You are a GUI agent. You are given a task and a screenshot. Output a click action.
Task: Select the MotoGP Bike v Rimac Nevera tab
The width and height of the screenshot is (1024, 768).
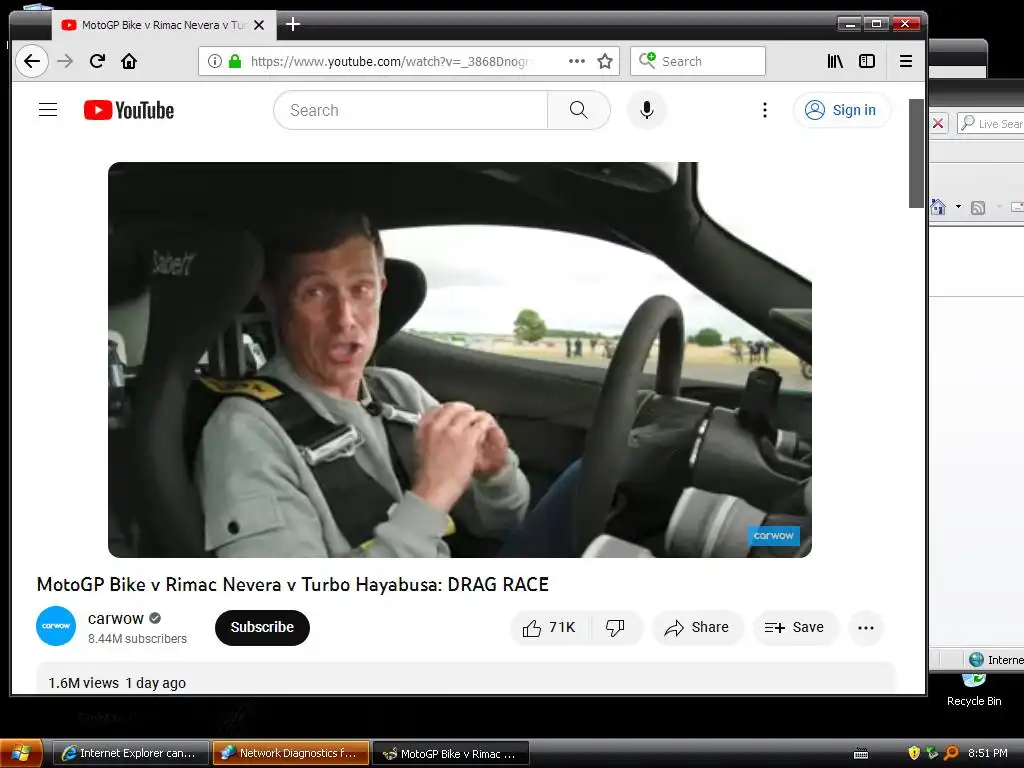(x=164, y=25)
